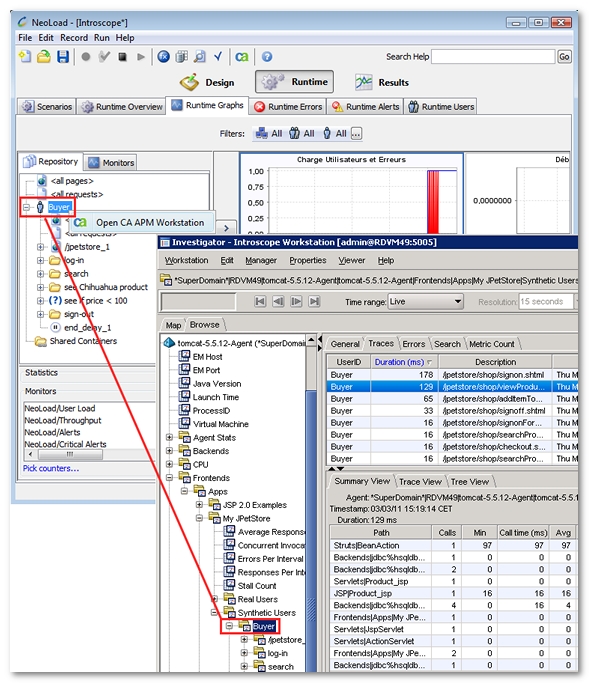
Task: Select the NeoLoad/Throughput monitor entry
Action: [63, 420]
